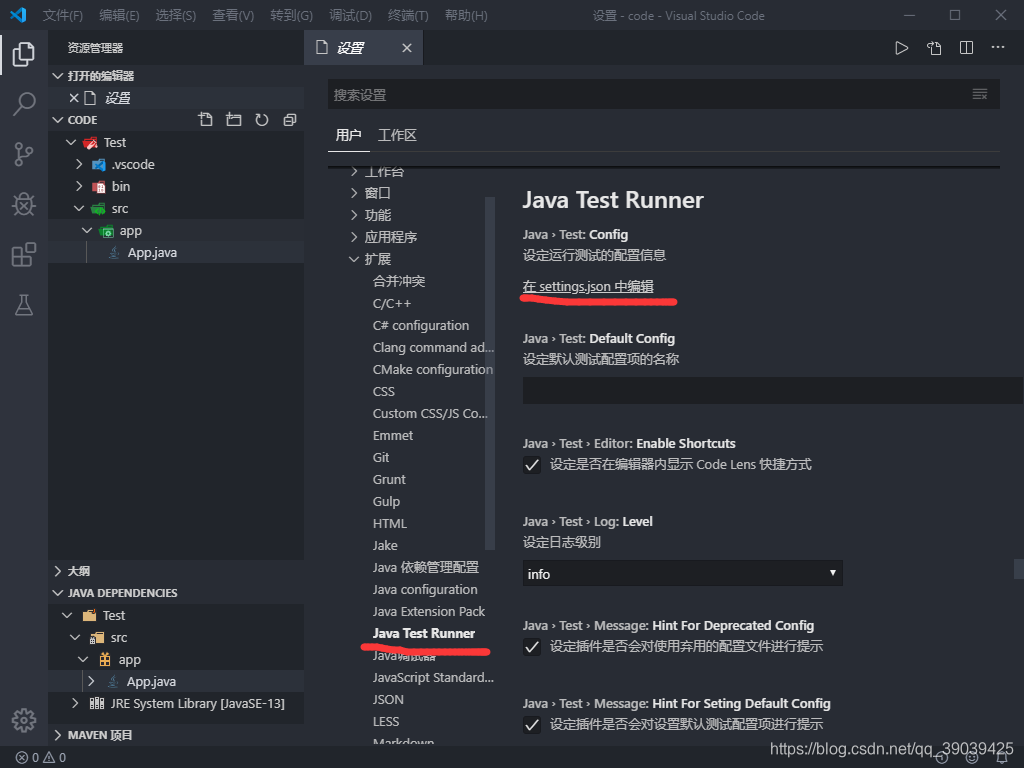Image resolution: width=1024 pixels, height=768 pixels.
Task: Select HTML in extension settings list
Action: coord(389,524)
